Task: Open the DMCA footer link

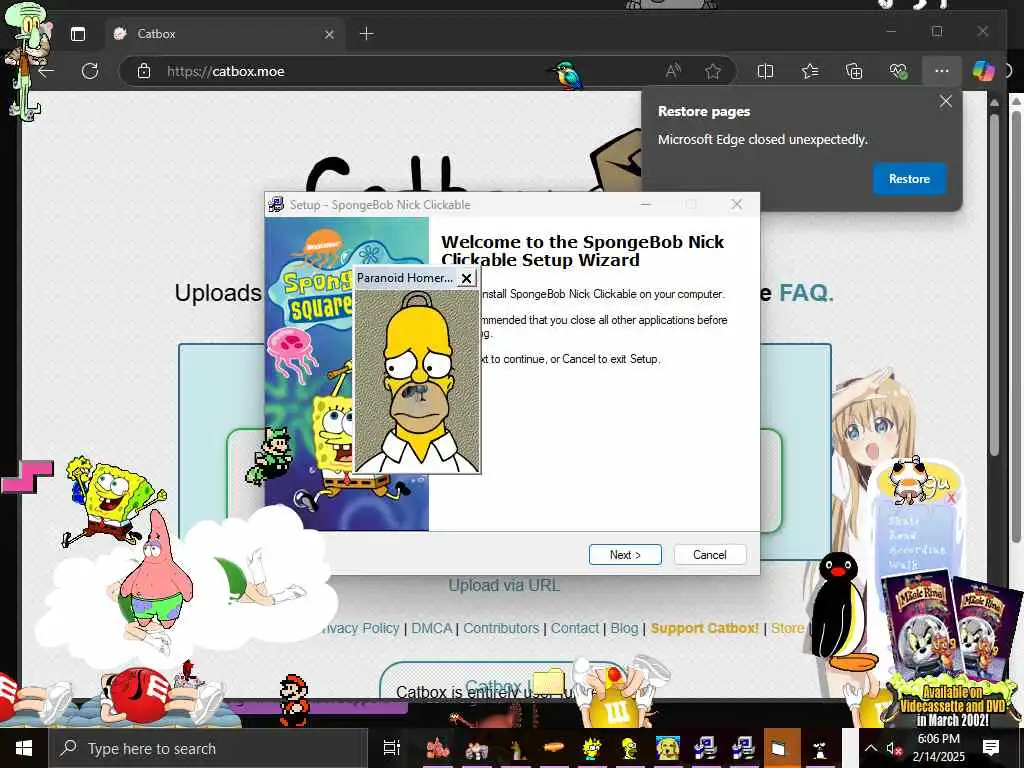Action: tap(432, 628)
